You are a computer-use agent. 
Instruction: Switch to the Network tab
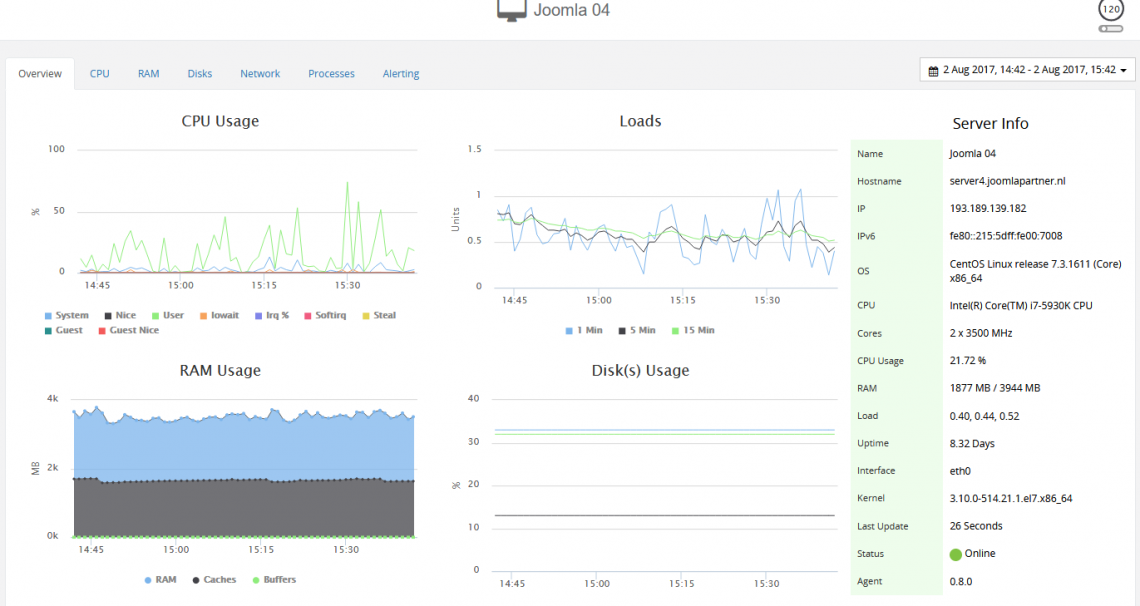(260, 73)
